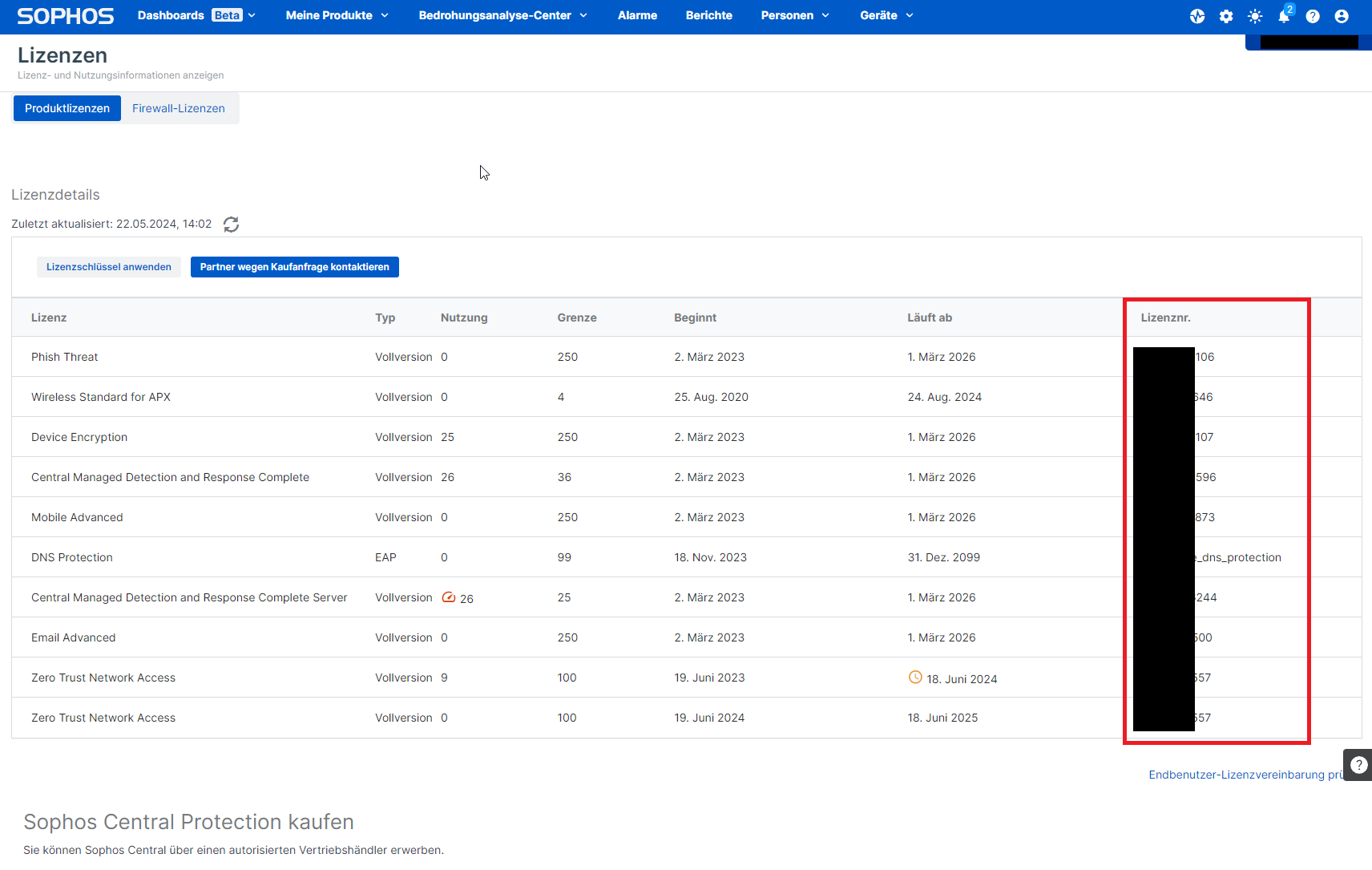Click limit value 36 for MDR Complete

564,477
